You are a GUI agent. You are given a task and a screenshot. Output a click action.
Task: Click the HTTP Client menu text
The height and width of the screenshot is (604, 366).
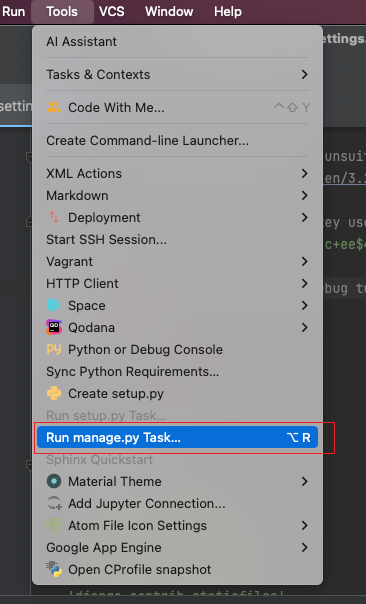click(x=82, y=284)
